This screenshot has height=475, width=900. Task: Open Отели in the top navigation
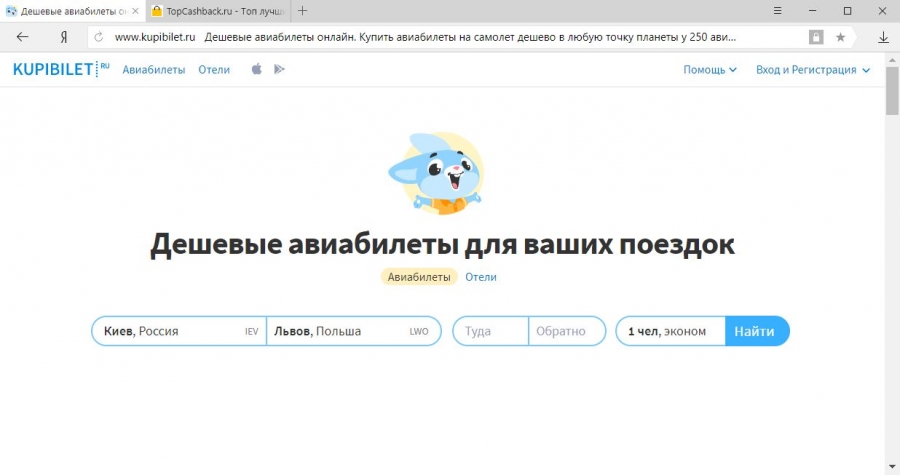click(x=214, y=70)
